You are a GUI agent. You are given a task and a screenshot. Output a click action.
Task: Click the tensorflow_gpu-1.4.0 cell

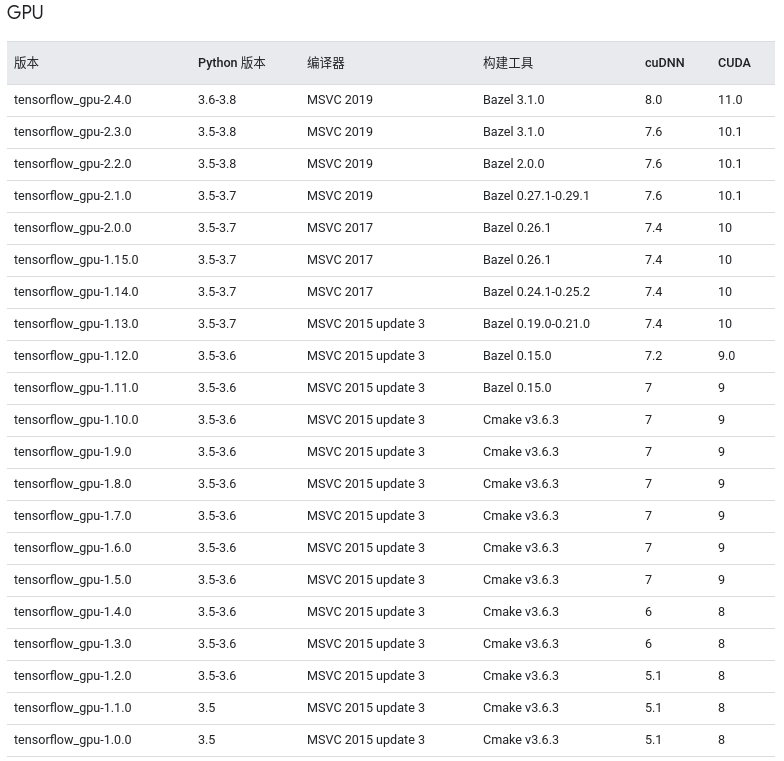coord(72,612)
